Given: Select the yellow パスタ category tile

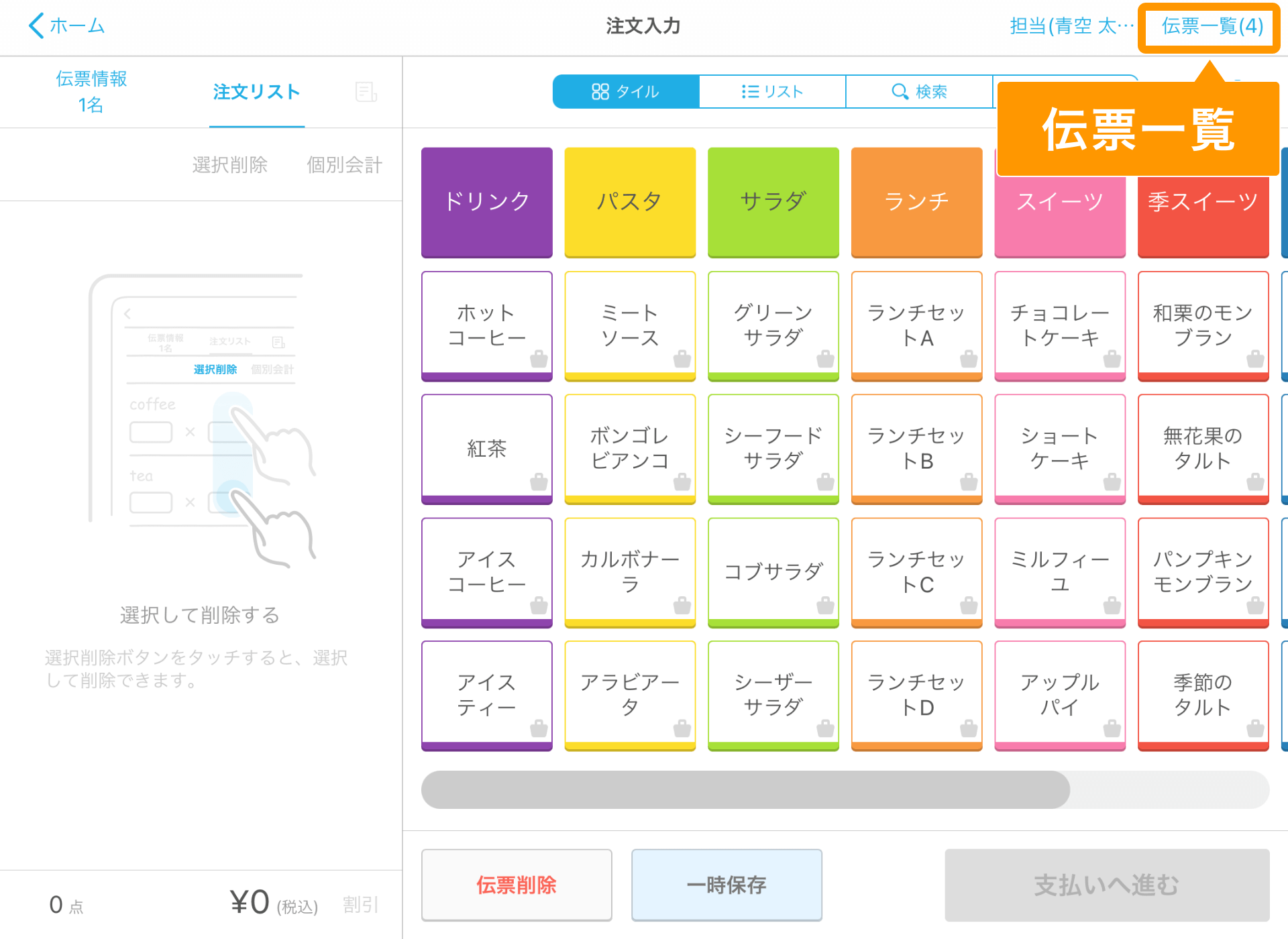Looking at the screenshot, I should [x=630, y=202].
